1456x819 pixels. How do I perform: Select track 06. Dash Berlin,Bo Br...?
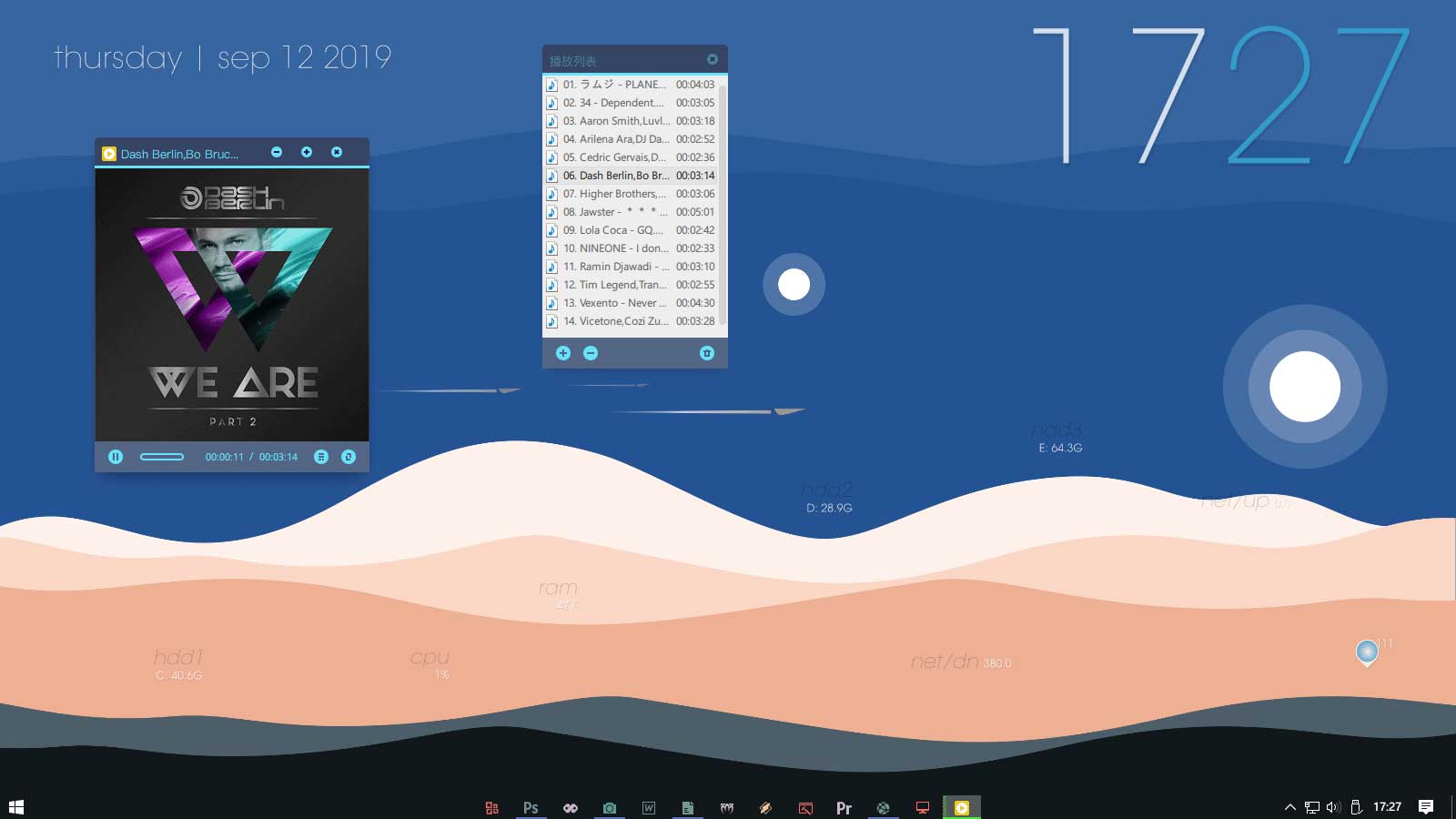631,176
